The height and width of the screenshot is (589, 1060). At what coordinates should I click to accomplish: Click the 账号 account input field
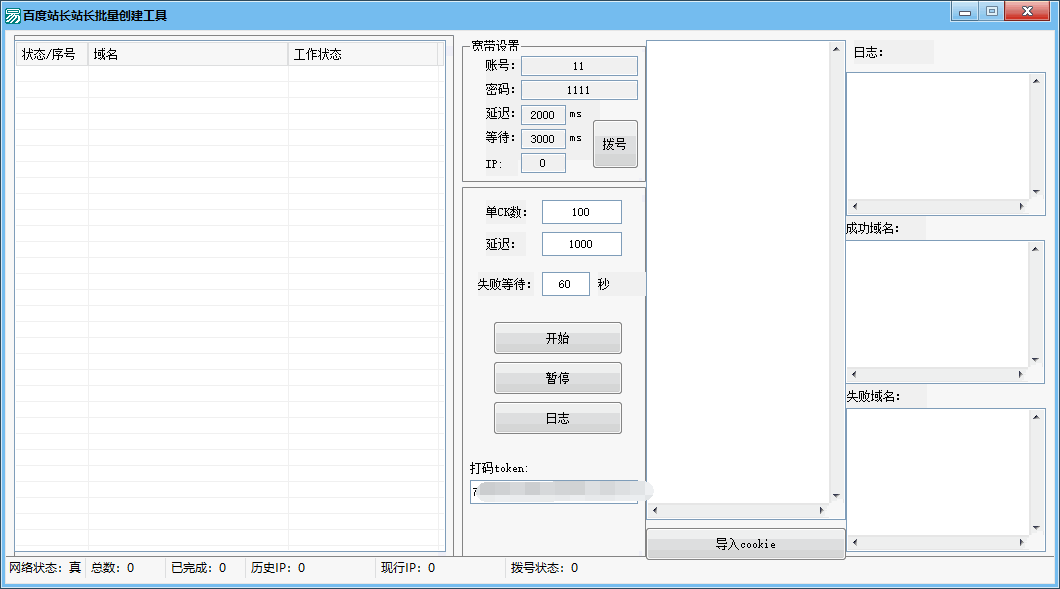tap(579, 66)
